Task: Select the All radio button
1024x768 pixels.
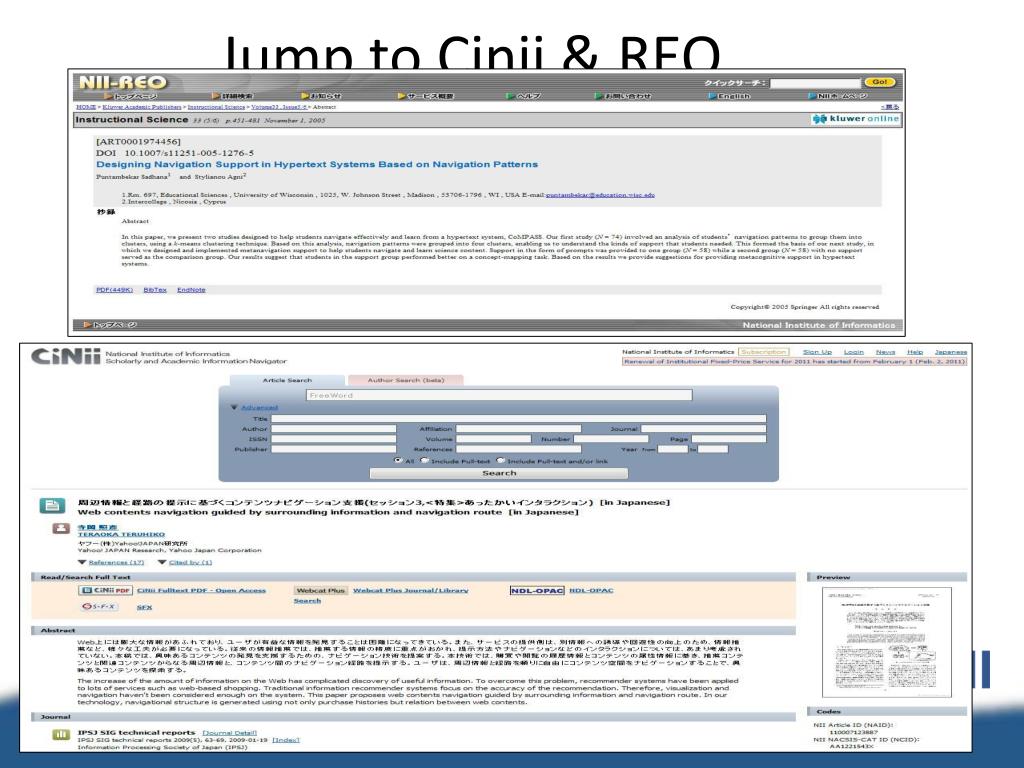Action: click(398, 460)
